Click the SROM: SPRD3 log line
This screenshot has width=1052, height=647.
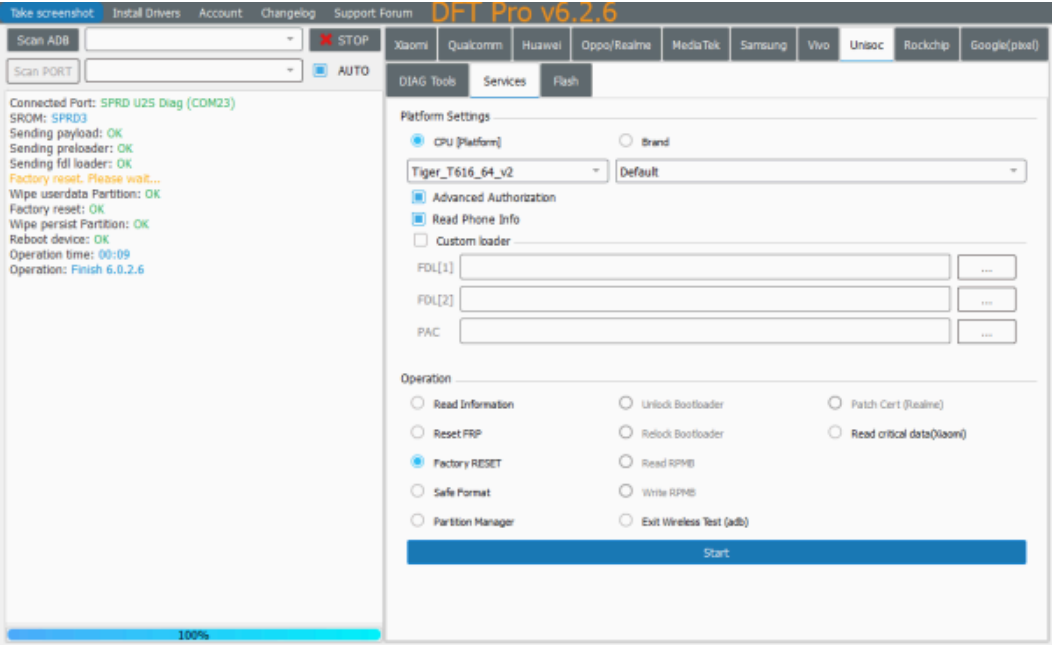(48, 118)
